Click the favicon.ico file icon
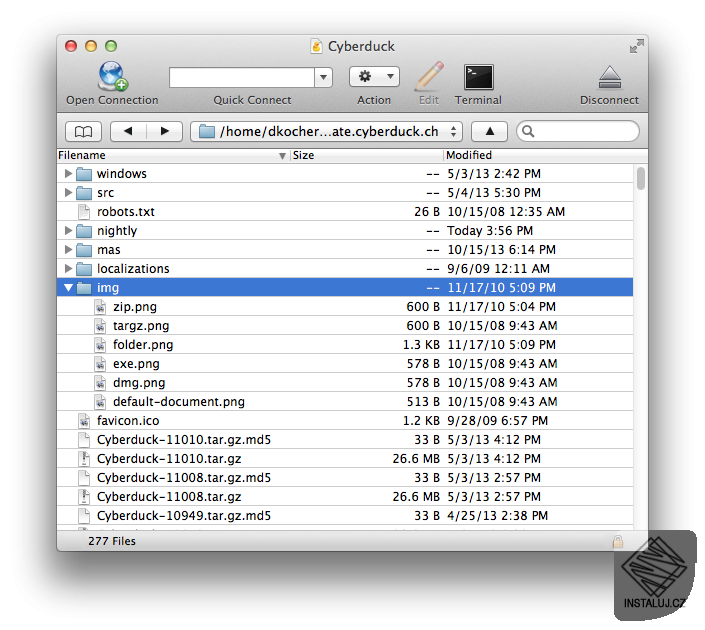The height and width of the screenshot is (630, 705). click(84, 421)
